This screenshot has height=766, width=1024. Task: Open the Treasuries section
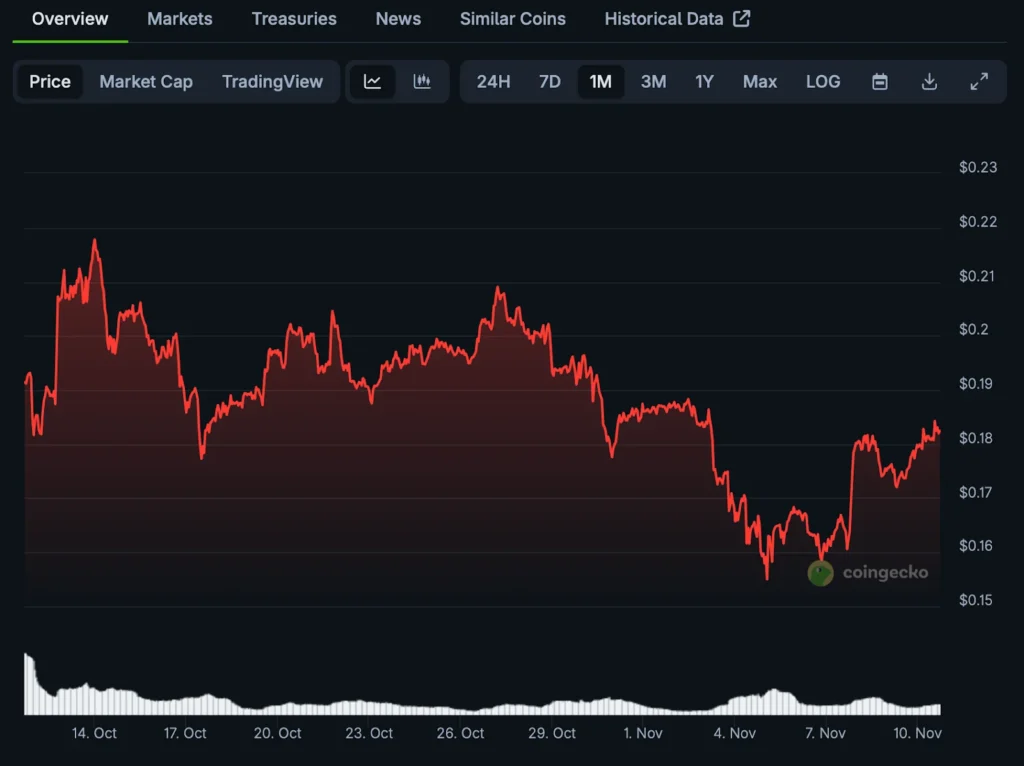294,18
